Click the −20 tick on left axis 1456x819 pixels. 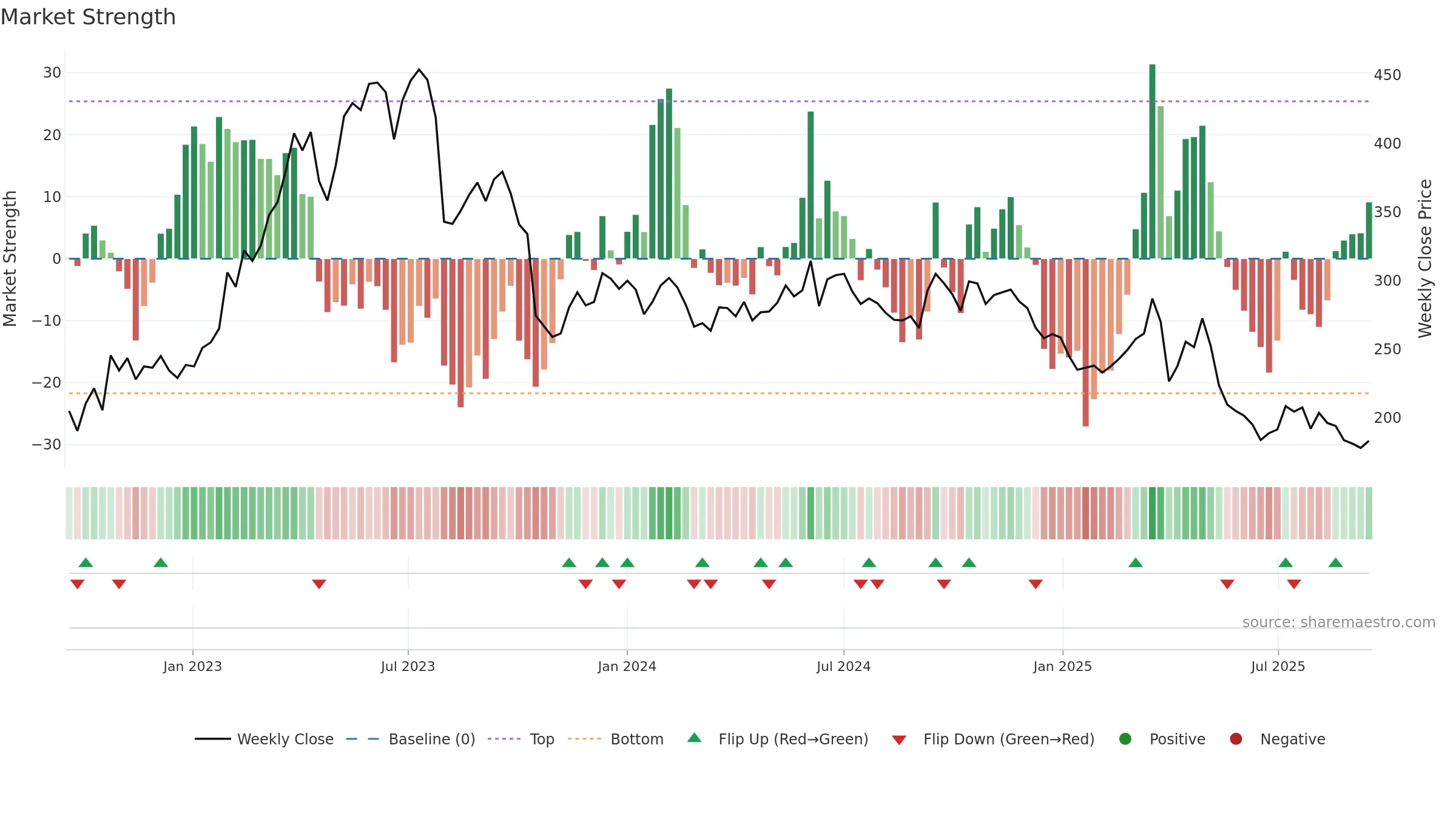tap(47, 383)
